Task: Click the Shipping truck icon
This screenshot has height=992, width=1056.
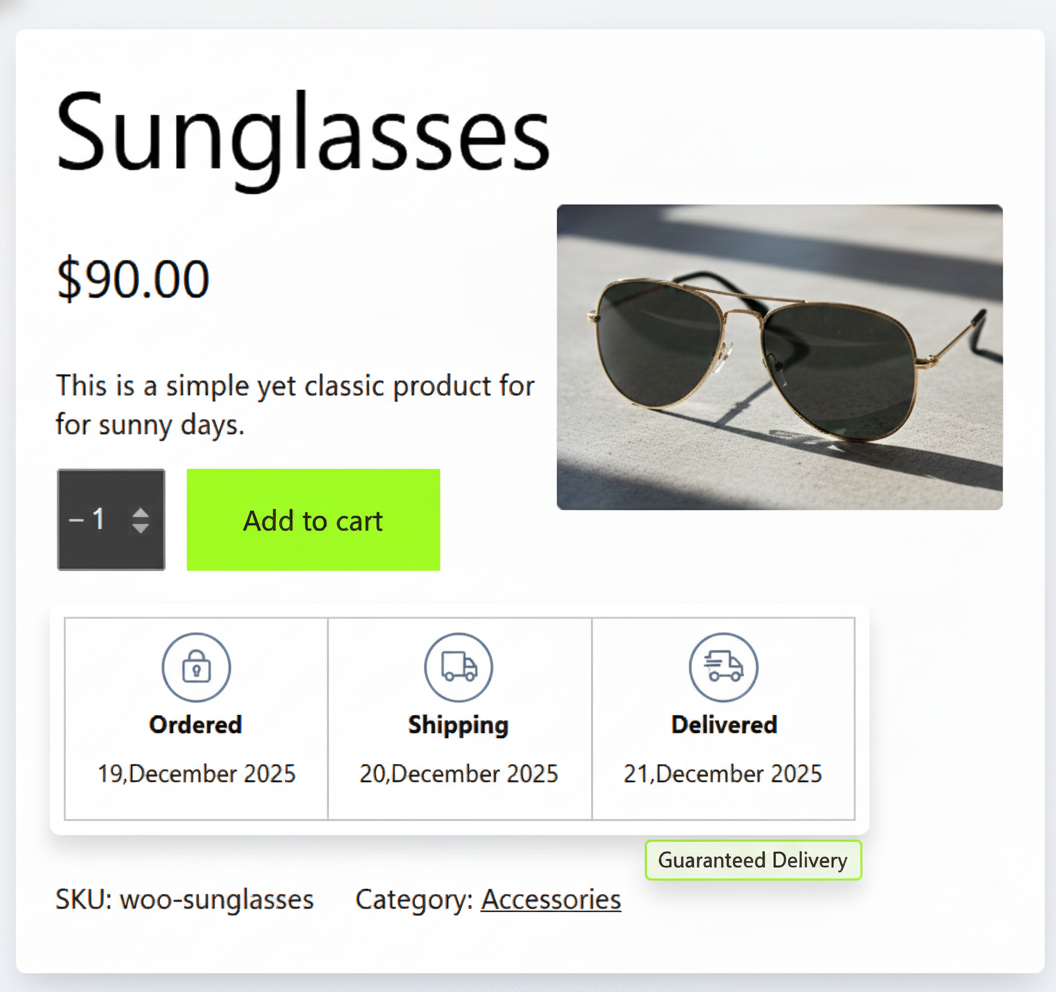Action: click(x=459, y=667)
